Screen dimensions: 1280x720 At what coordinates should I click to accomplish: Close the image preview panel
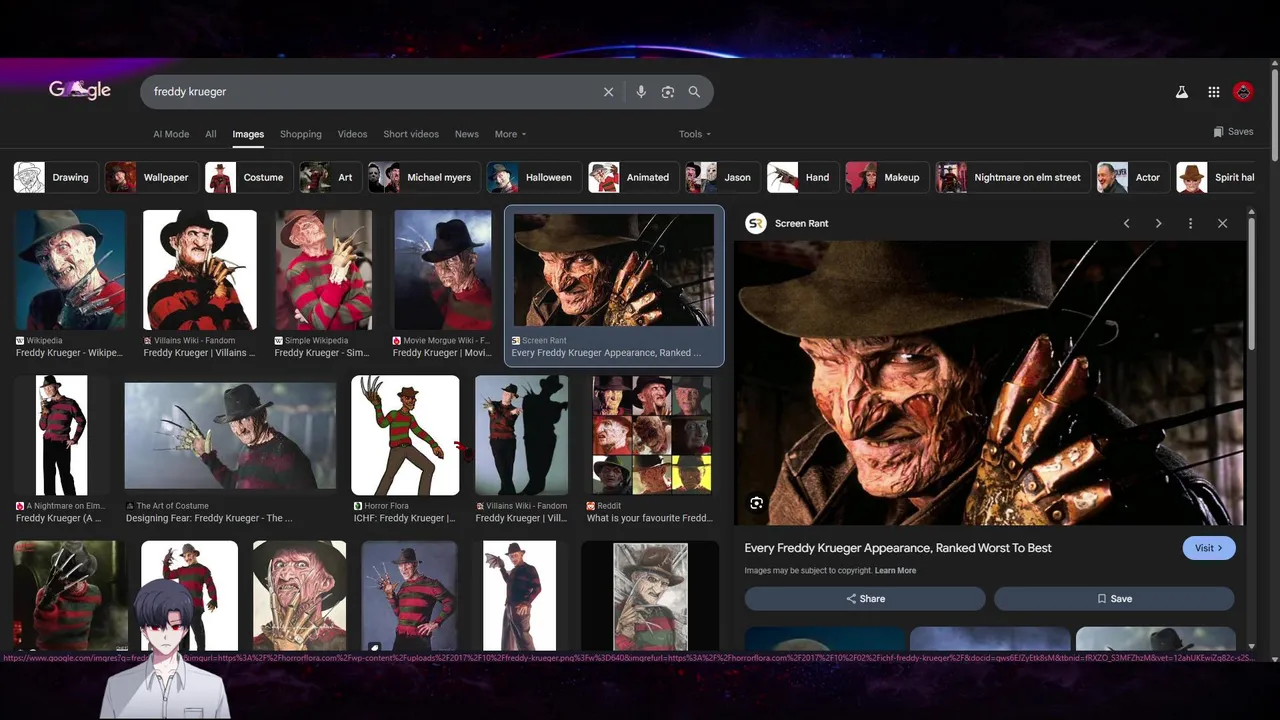point(1222,224)
